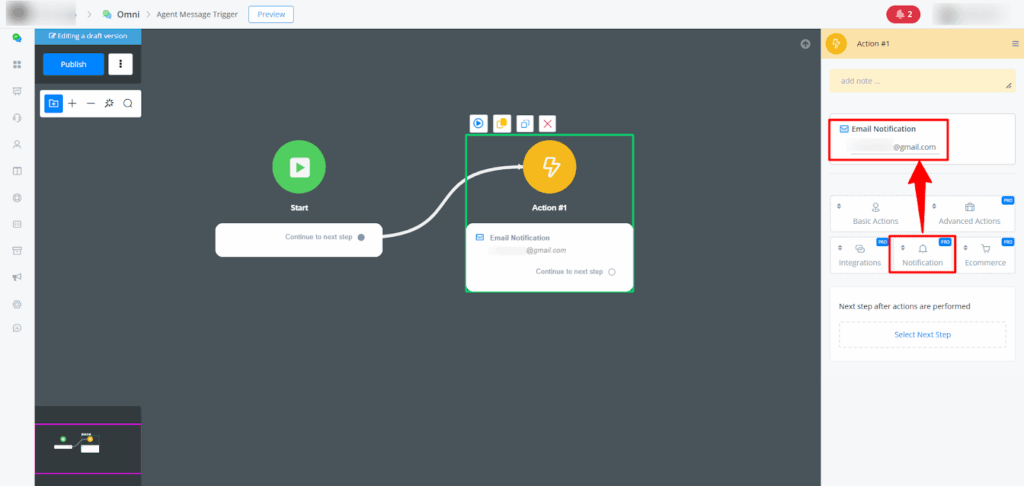Click the Select Next Step link

(x=922, y=334)
